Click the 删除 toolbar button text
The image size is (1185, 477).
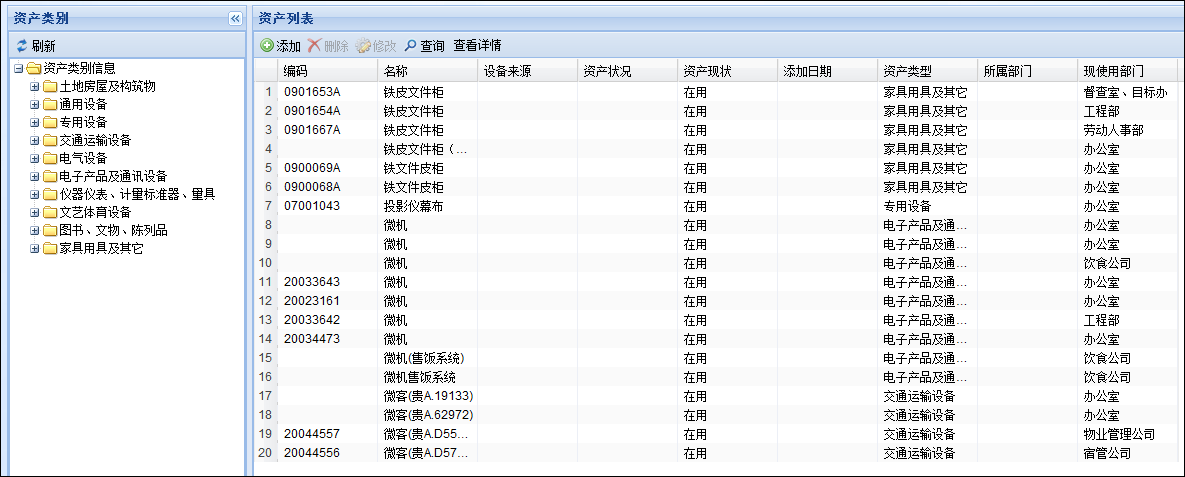[336, 46]
